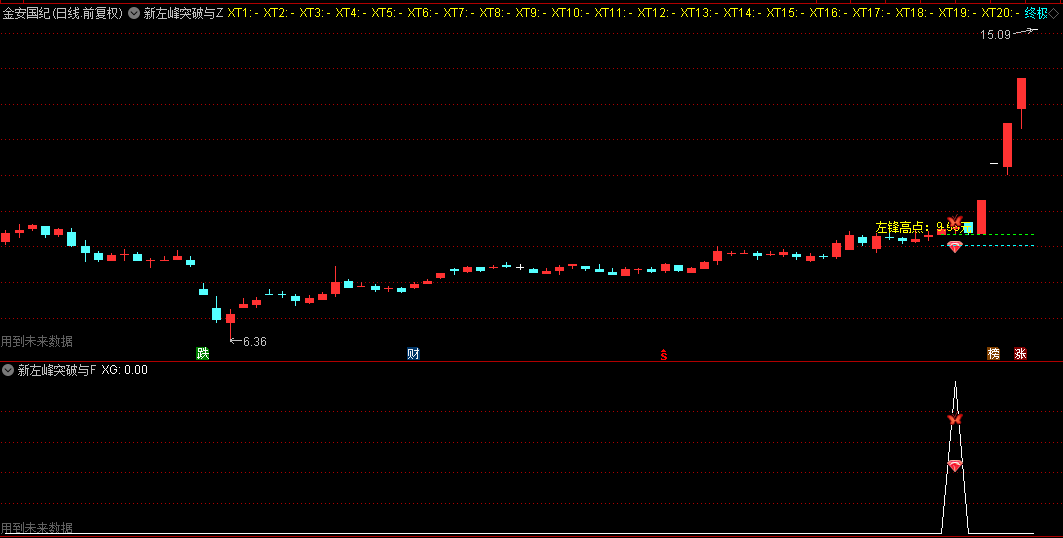
Task: Click the 用到未来数据 notice in main chart
Action: pyautogui.click(x=37, y=342)
